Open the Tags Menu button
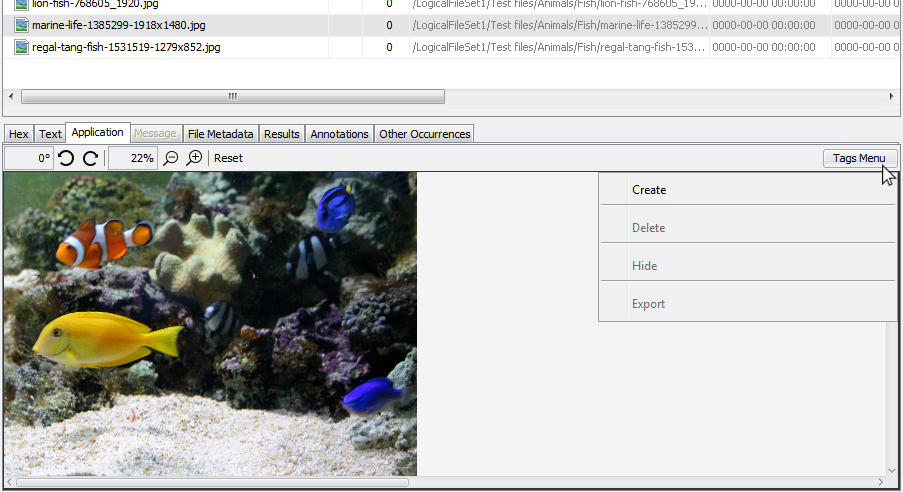Screen dimensions: 903x492 click(x=859, y=158)
